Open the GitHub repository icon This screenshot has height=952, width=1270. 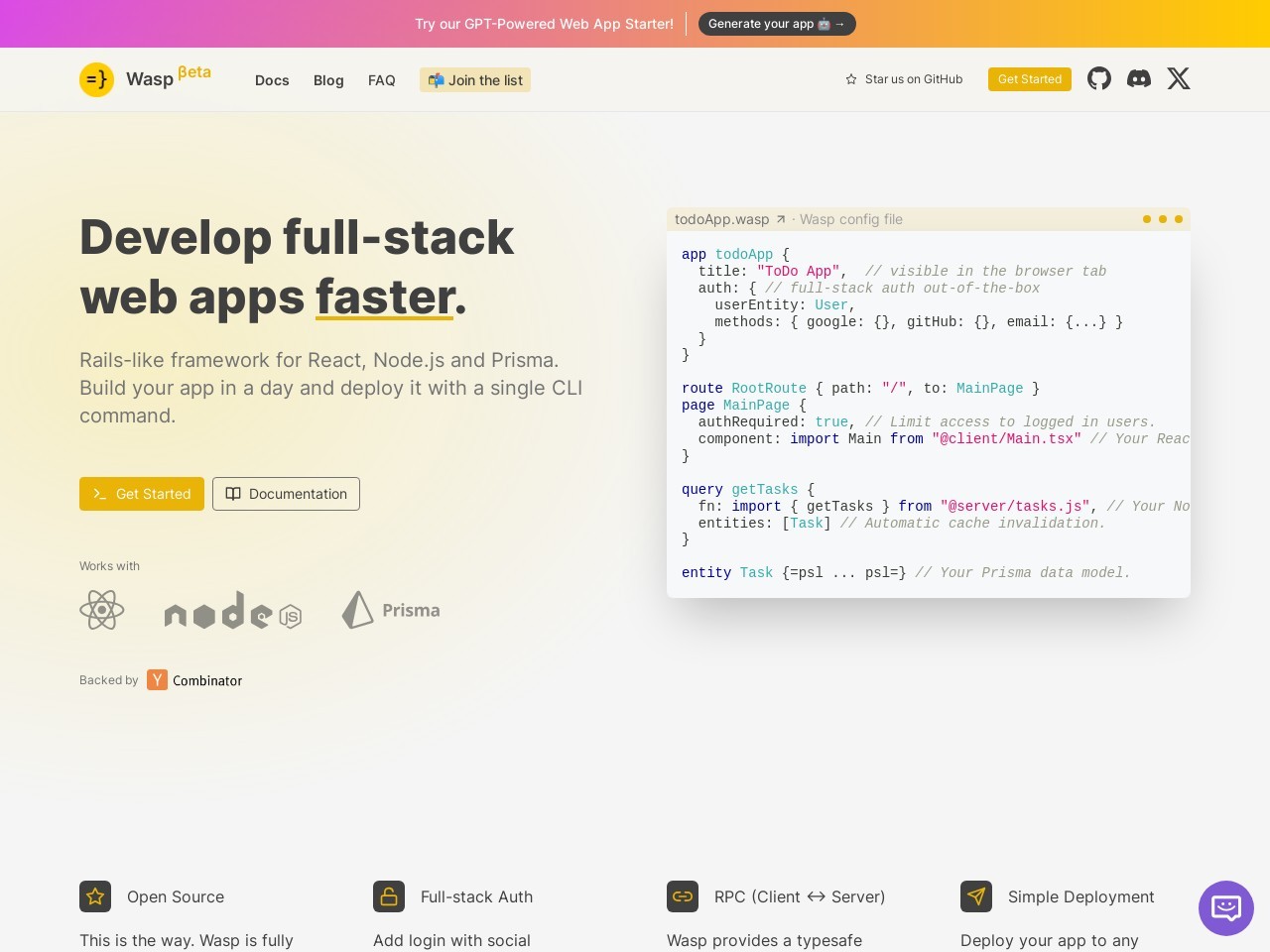pyautogui.click(x=1099, y=78)
